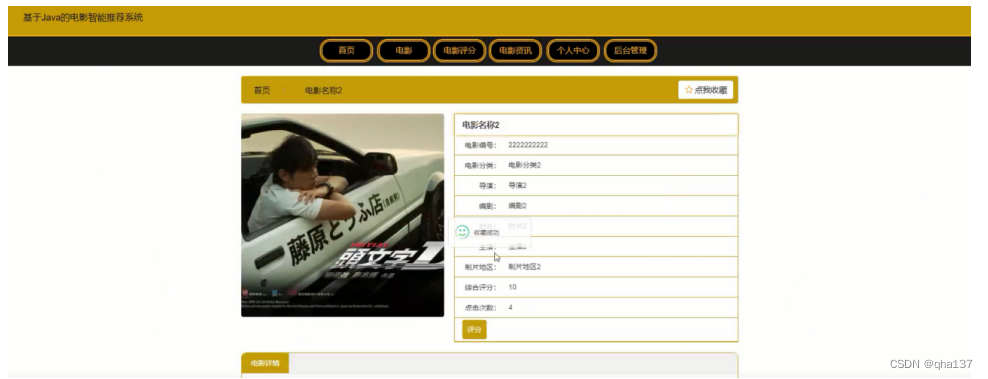This screenshot has height=379, width=988.
Task: Open 个人中心 from the navigation bar
Action: tap(573, 50)
